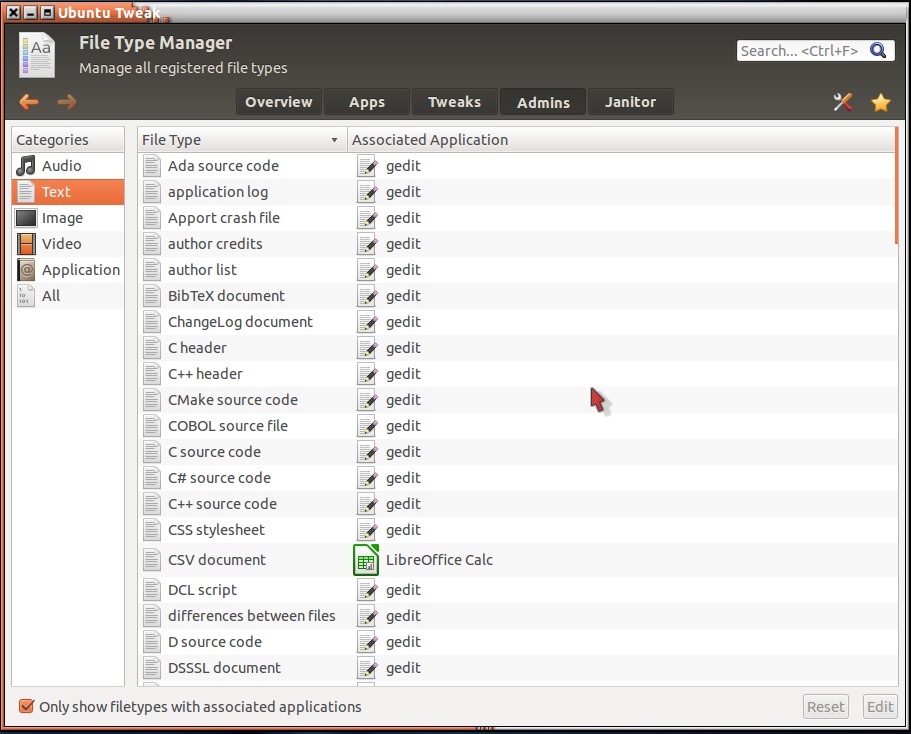Viewport: 911px width, 734px height.
Task: Select the 'C header' row
Action: click(517, 348)
